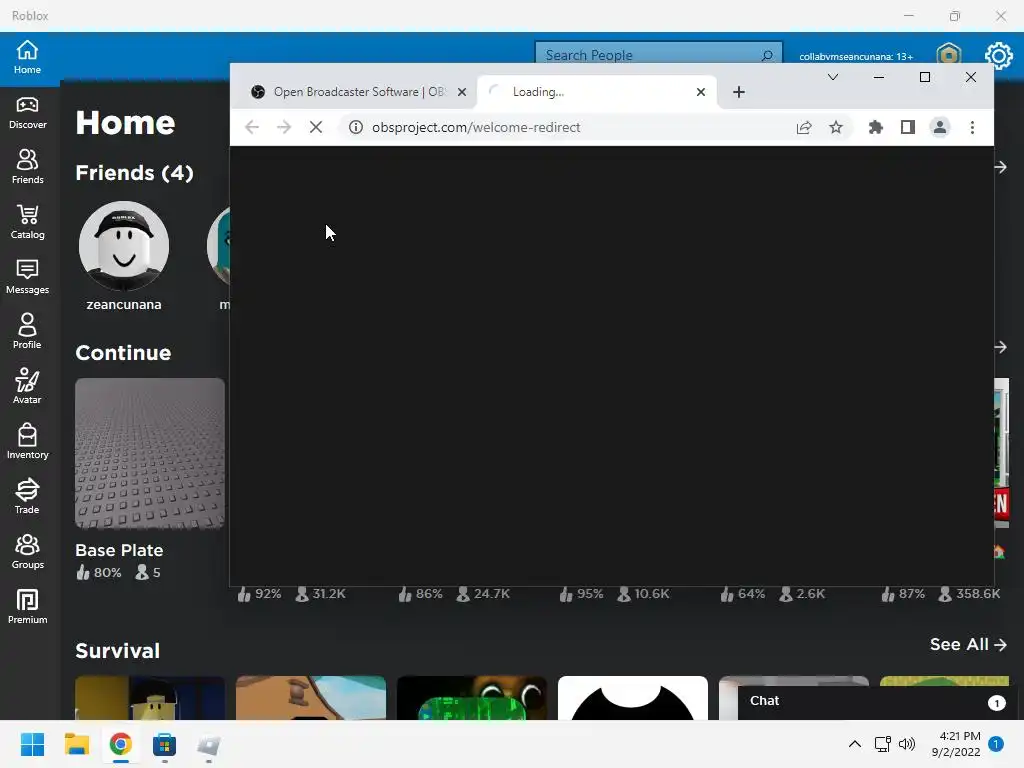This screenshot has width=1024, height=768.
Task: Click the Continue row right arrow
Action: coord(1000,347)
